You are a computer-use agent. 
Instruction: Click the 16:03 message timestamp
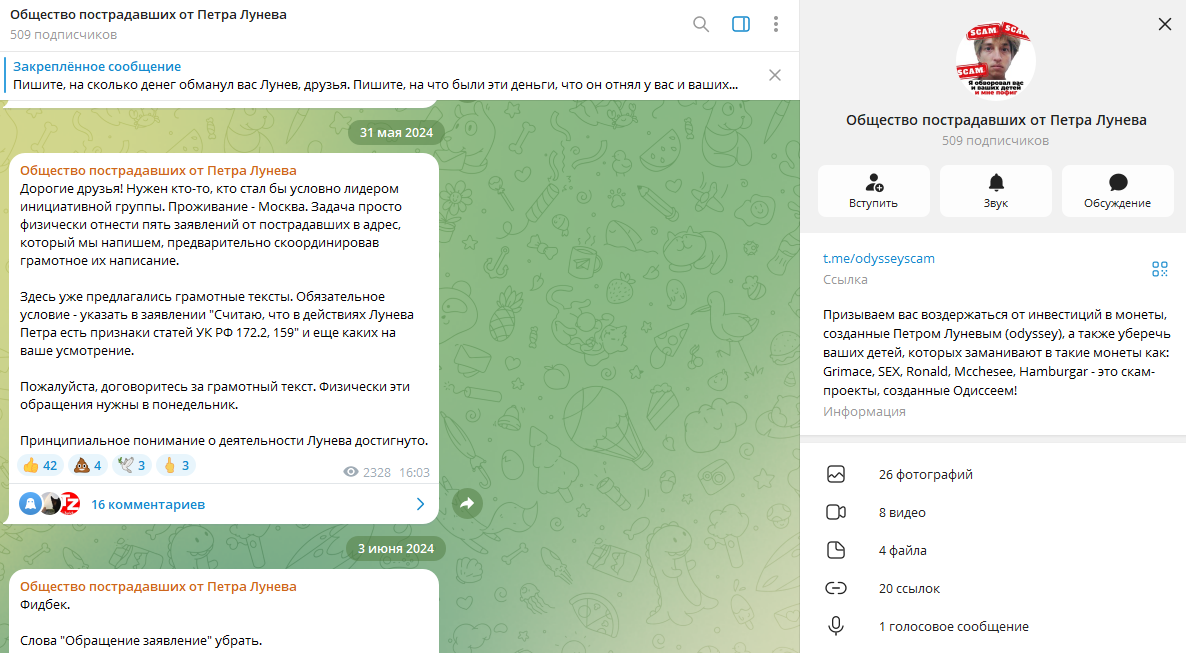[x=414, y=472]
